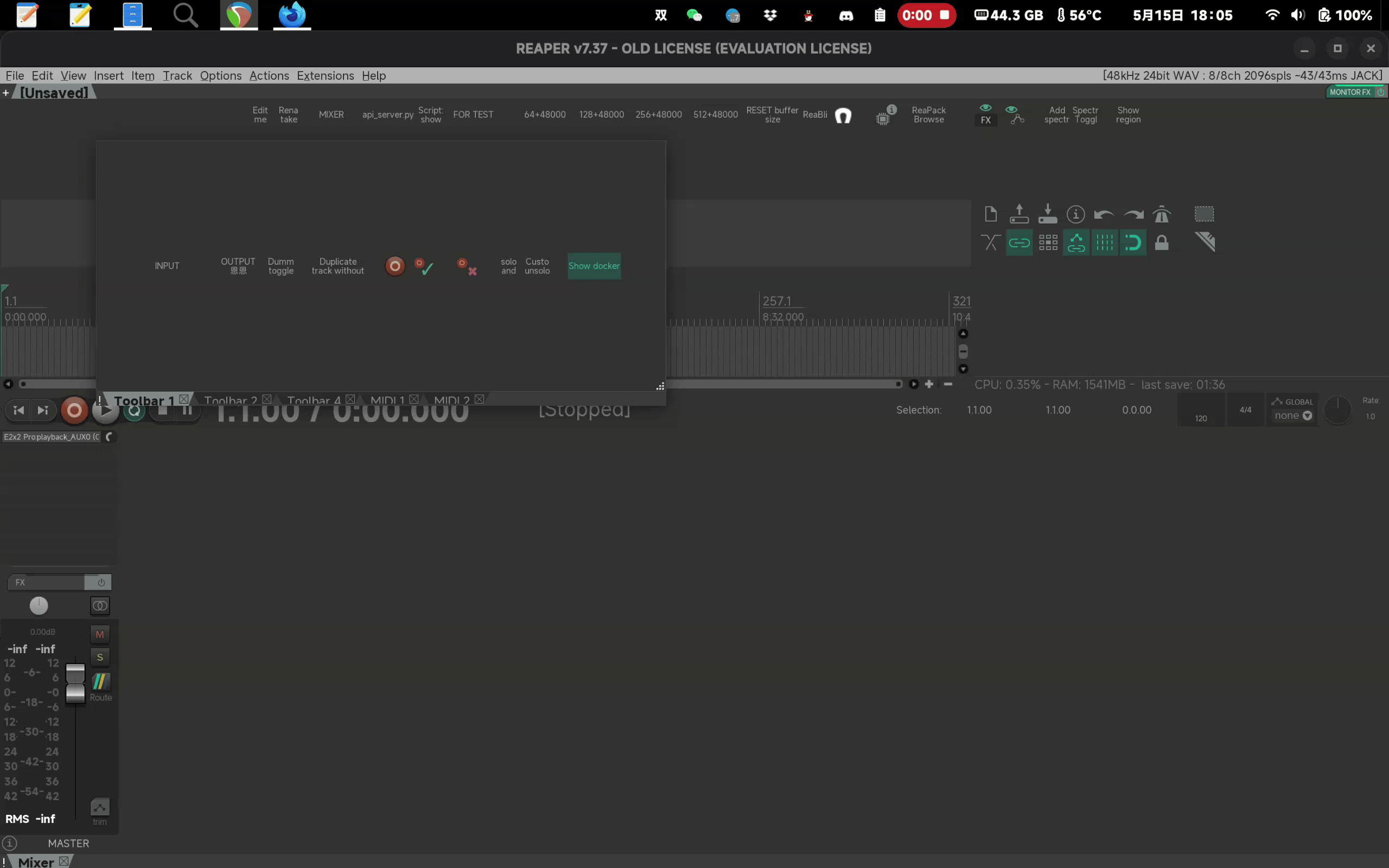Click master FX button in mixer

pos(46,582)
